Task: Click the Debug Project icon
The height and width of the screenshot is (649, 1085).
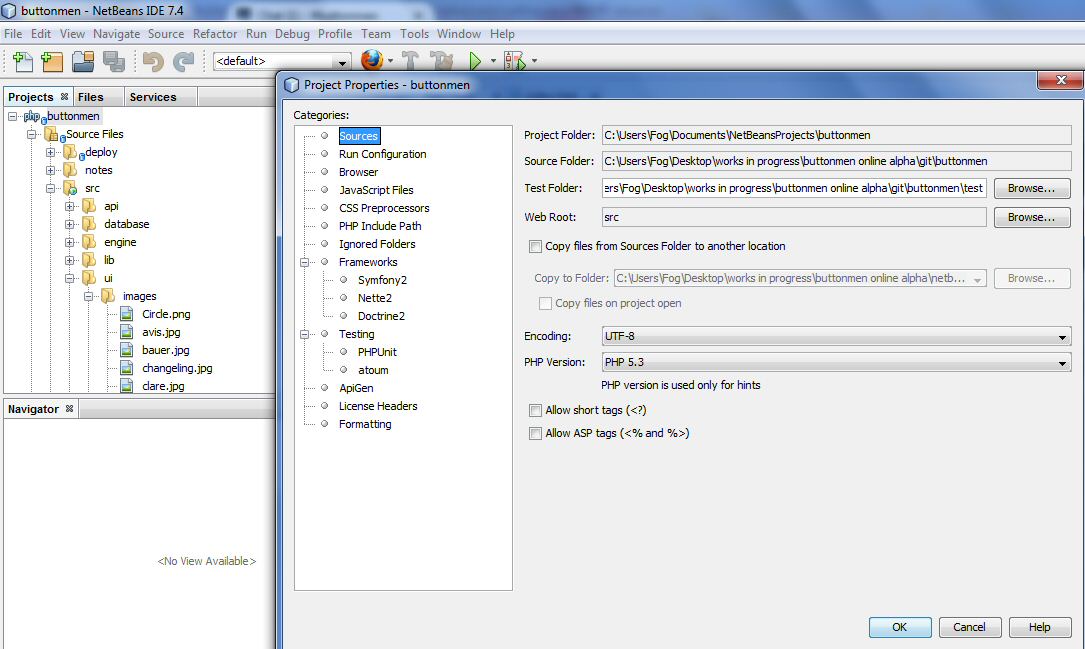Action: (x=515, y=61)
